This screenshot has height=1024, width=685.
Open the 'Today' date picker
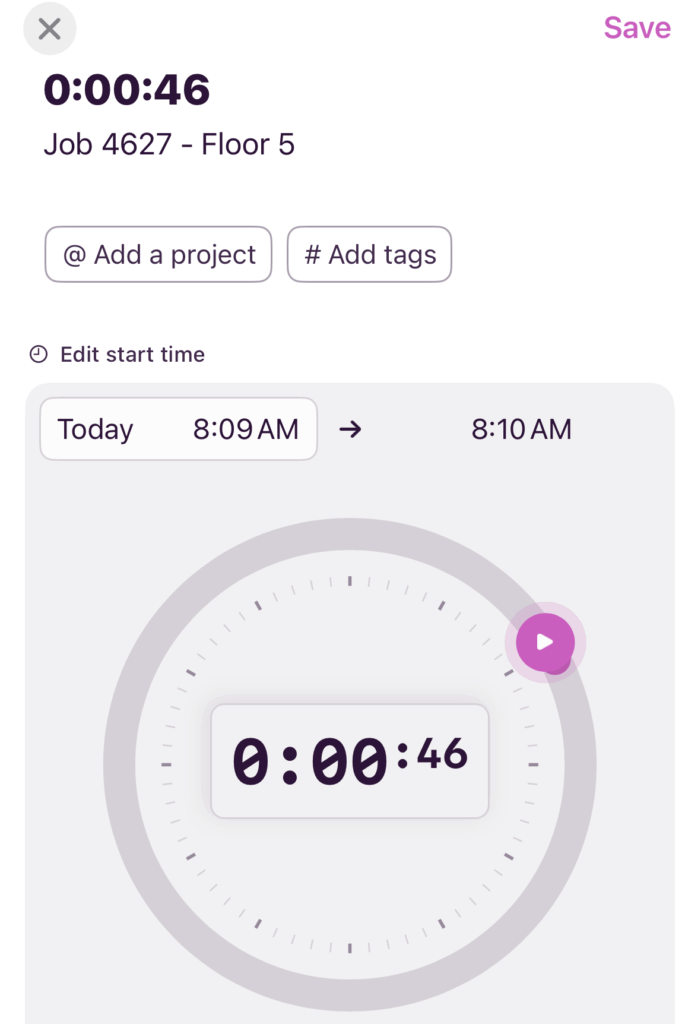tap(96, 430)
